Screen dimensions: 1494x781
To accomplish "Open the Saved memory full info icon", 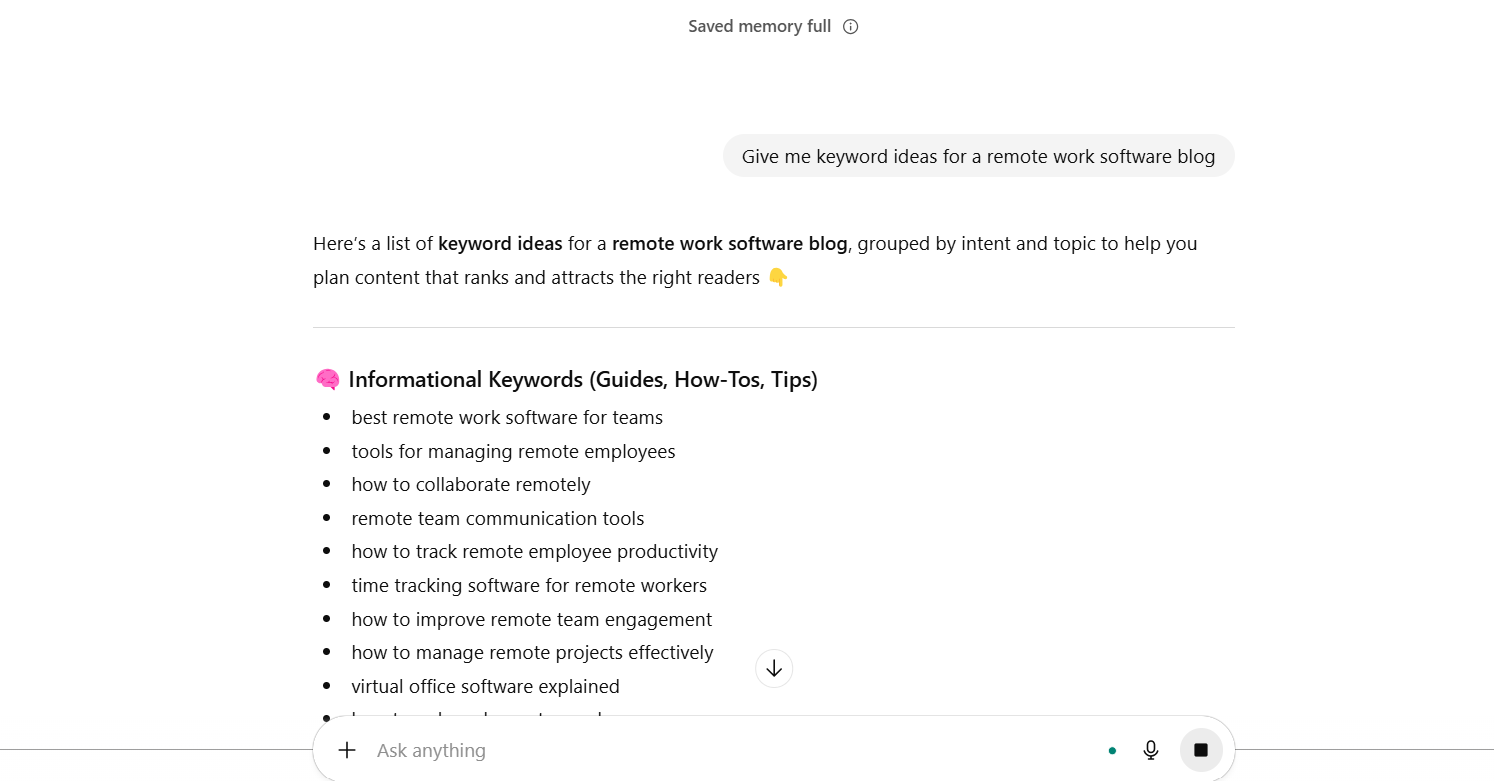I will pos(849,26).
